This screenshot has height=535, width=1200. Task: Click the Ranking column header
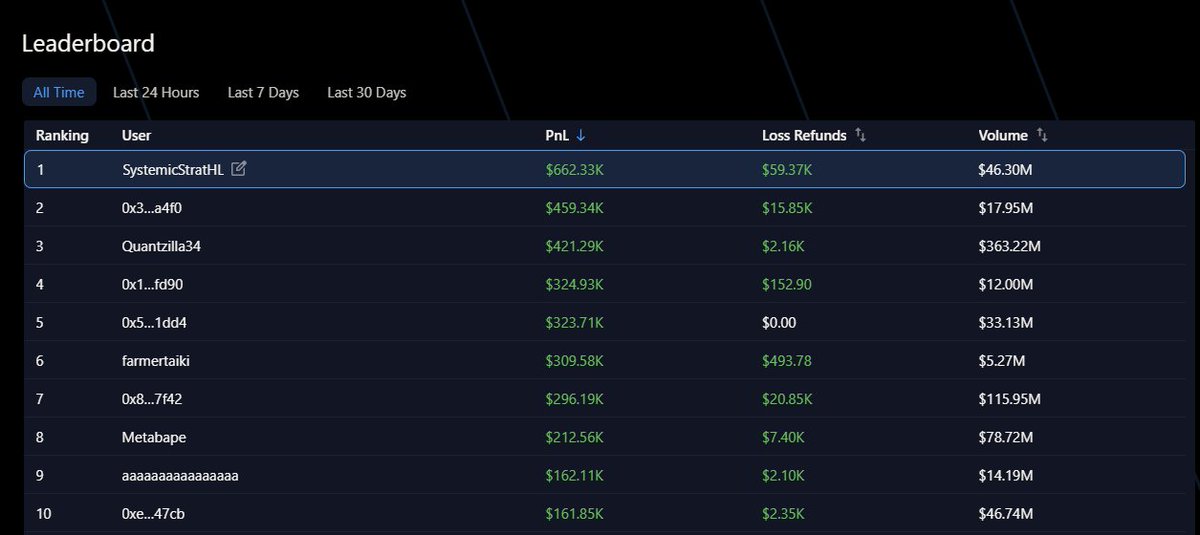point(62,135)
